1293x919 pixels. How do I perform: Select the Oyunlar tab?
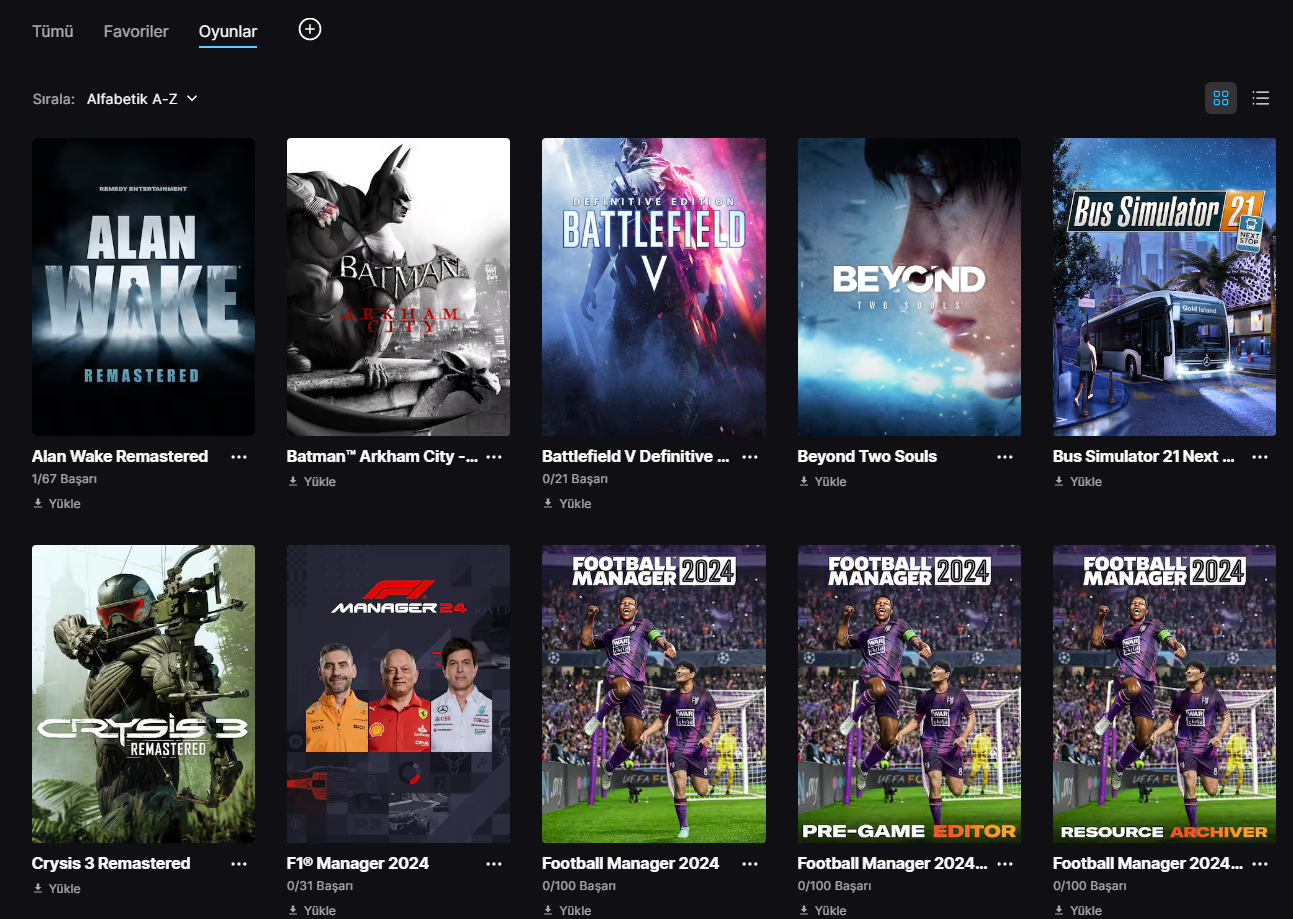[228, 32]
